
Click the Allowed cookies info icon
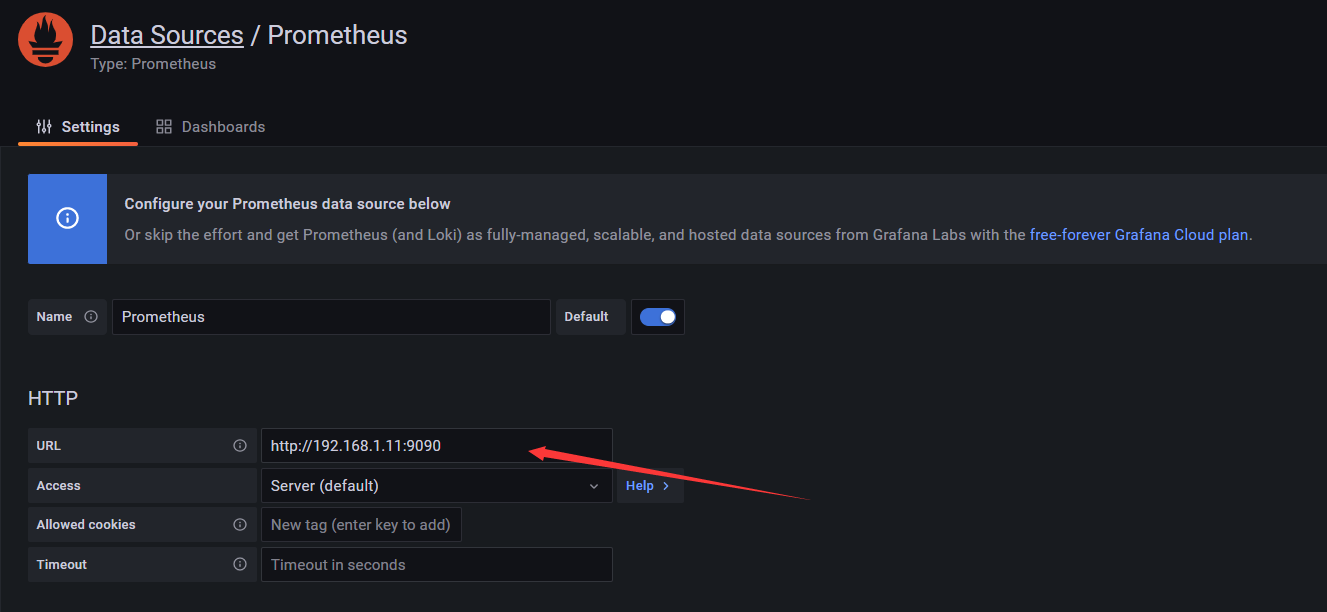tap(240, 525)
